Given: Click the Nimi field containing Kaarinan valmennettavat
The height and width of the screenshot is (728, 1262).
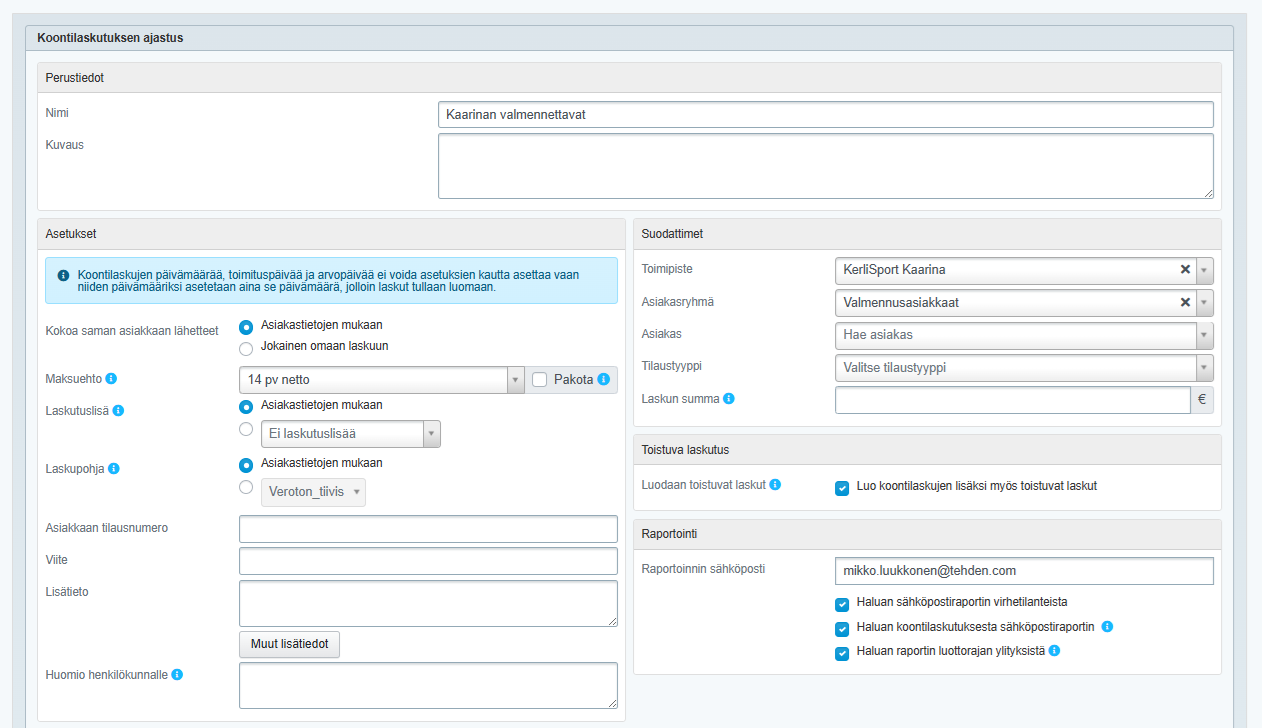Looking at the screenshot, I should 825,115.
